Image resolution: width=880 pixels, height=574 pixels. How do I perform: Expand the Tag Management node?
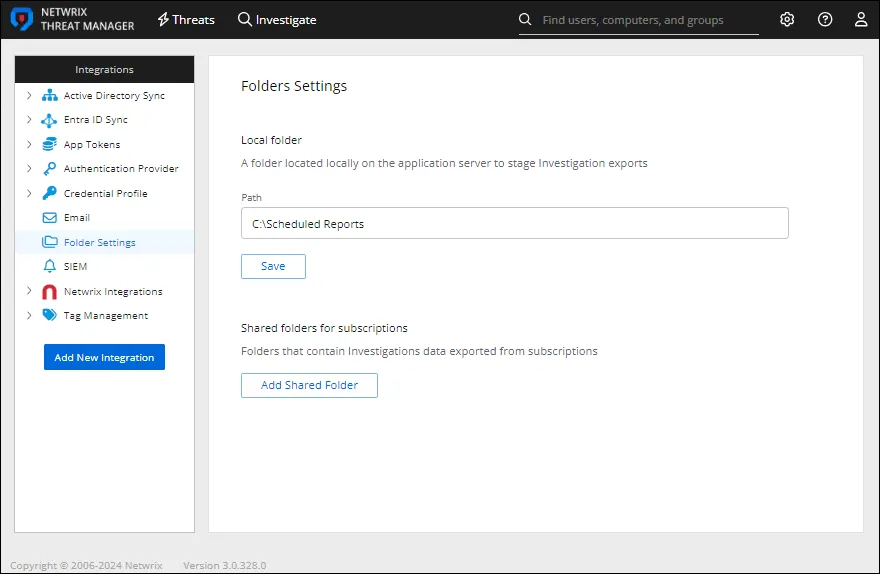point(29,315)
